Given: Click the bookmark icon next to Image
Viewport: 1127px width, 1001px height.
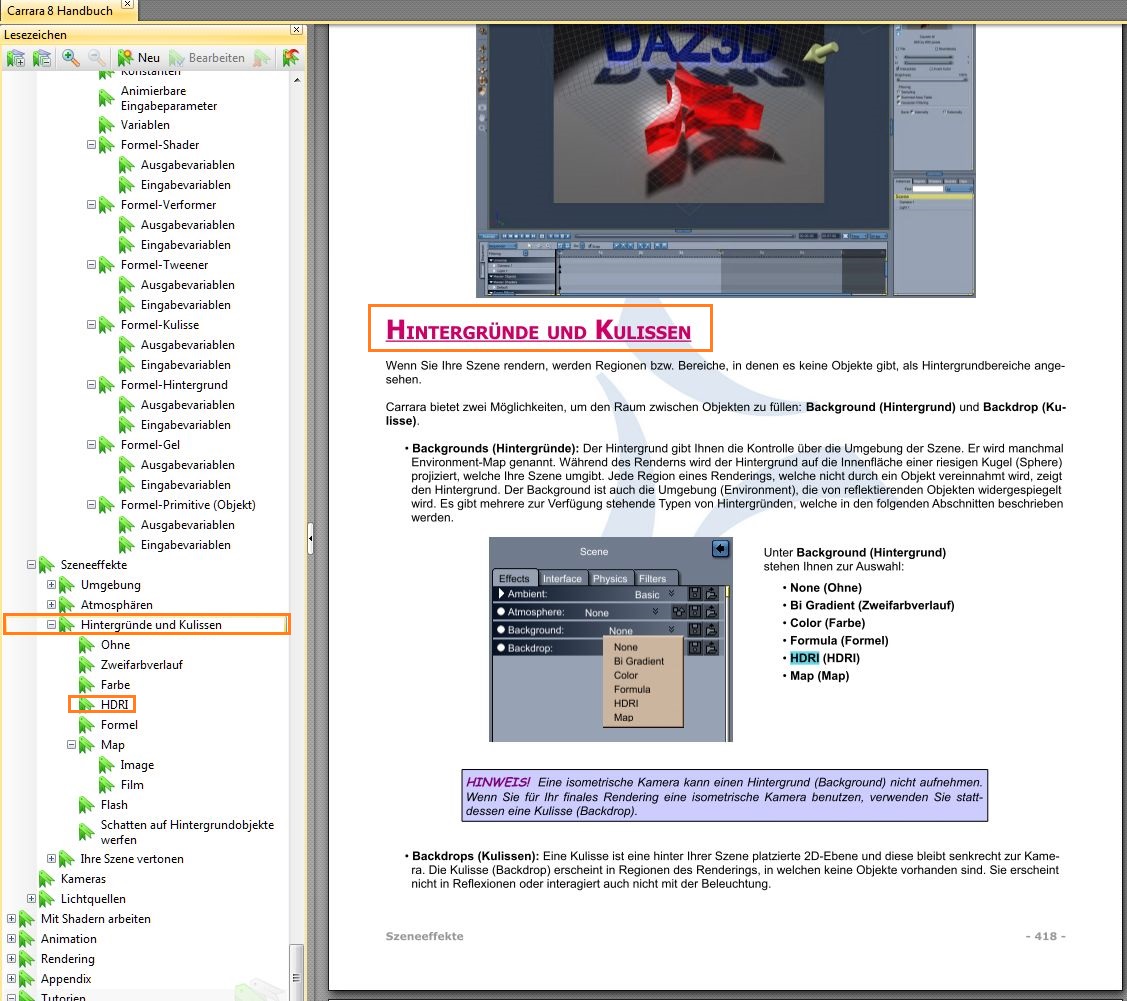Looking at the screenshot, I should click(x=106, y=765).
